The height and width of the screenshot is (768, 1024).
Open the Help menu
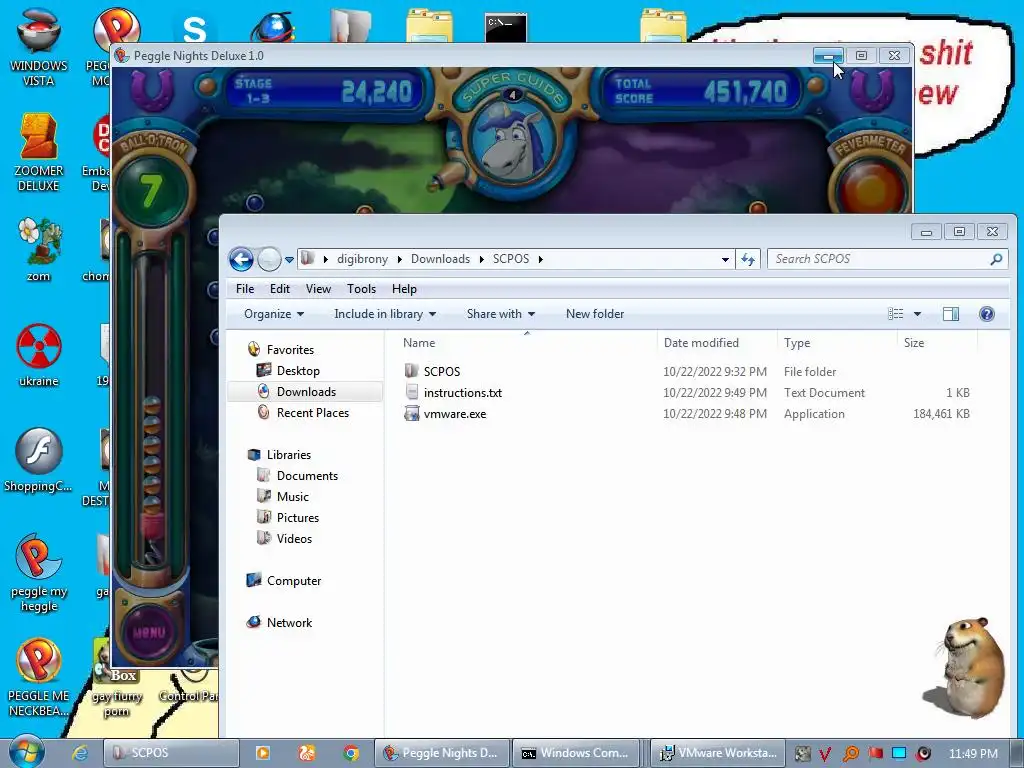(x=404, y=289)
